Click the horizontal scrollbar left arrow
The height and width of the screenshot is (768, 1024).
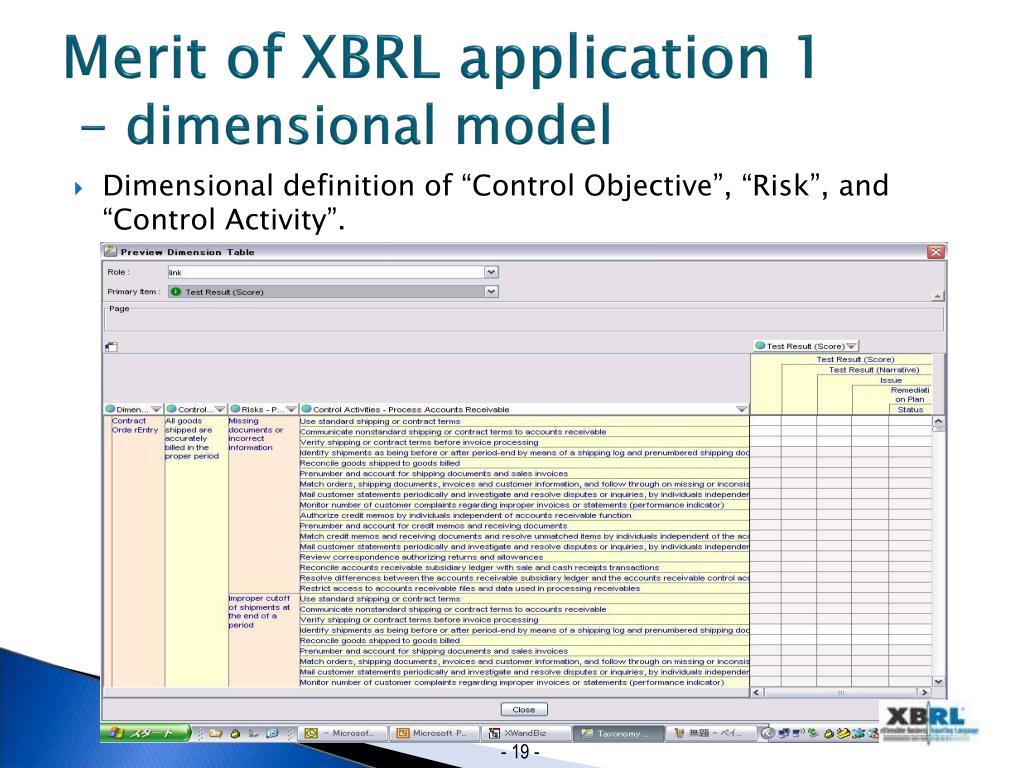point(757,692)
